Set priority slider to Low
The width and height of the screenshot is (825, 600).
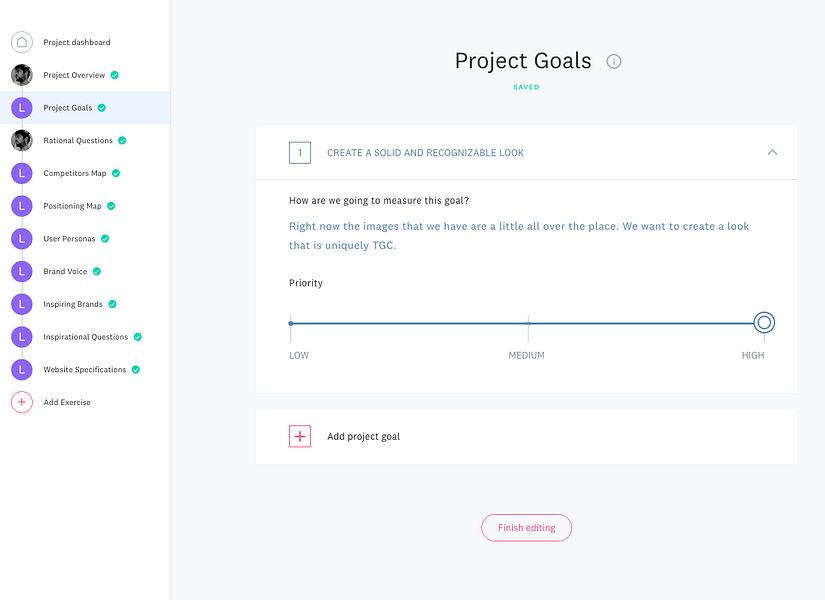pyautogui.click(x=291, y=323)
